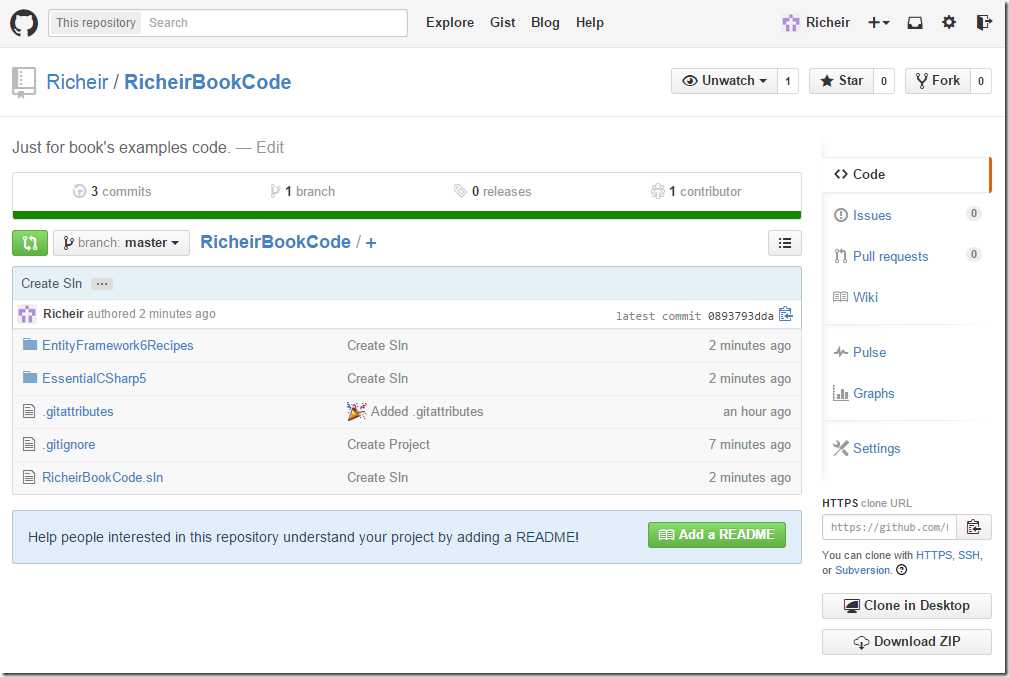Expand the commit message ellipsis button
Viewport: 1009px width, 677px height.
[x=102, y=284]
